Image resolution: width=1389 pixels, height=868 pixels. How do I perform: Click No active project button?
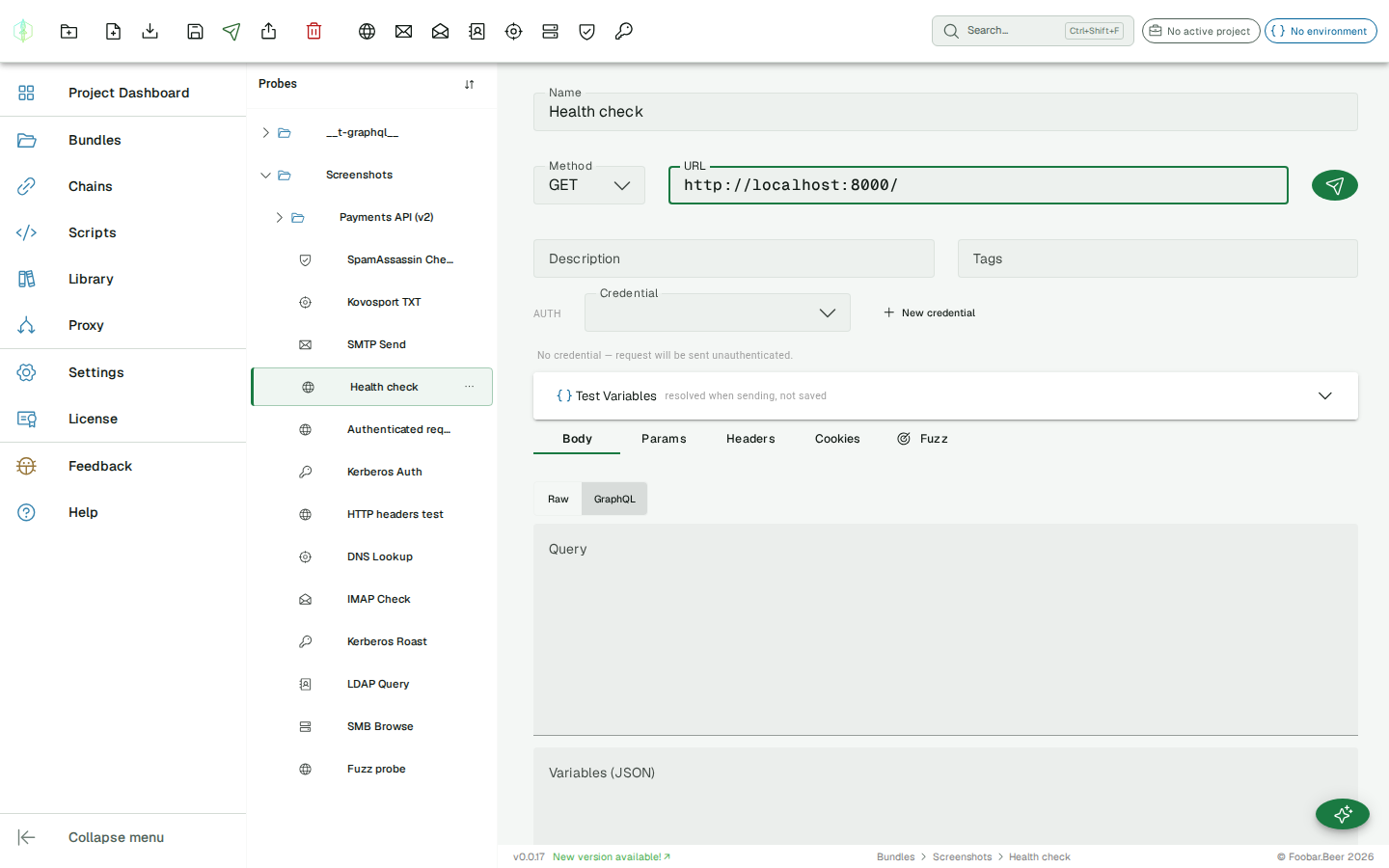point(1201,31)
